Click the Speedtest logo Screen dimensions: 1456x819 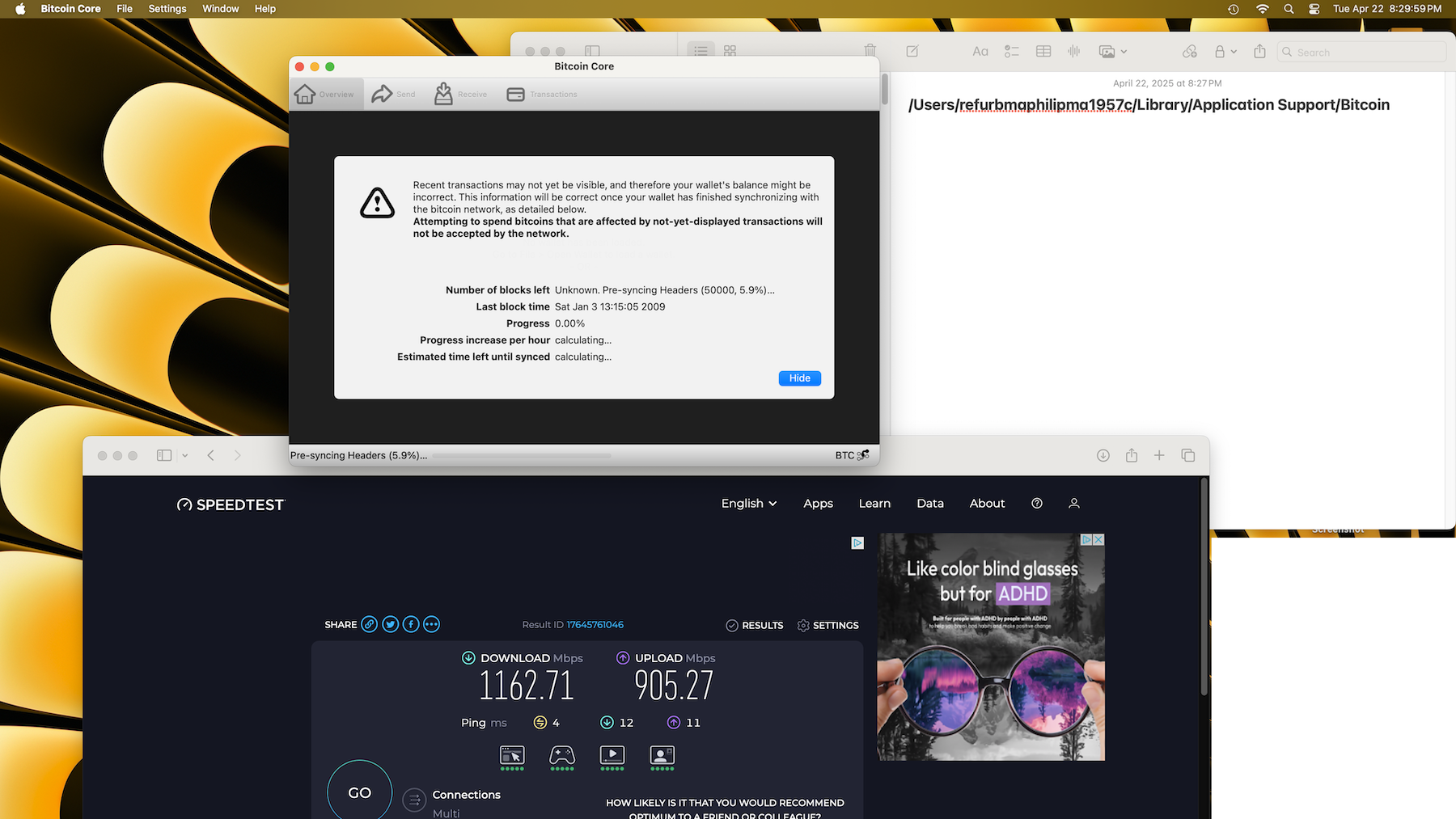click(x=231, y=504)
